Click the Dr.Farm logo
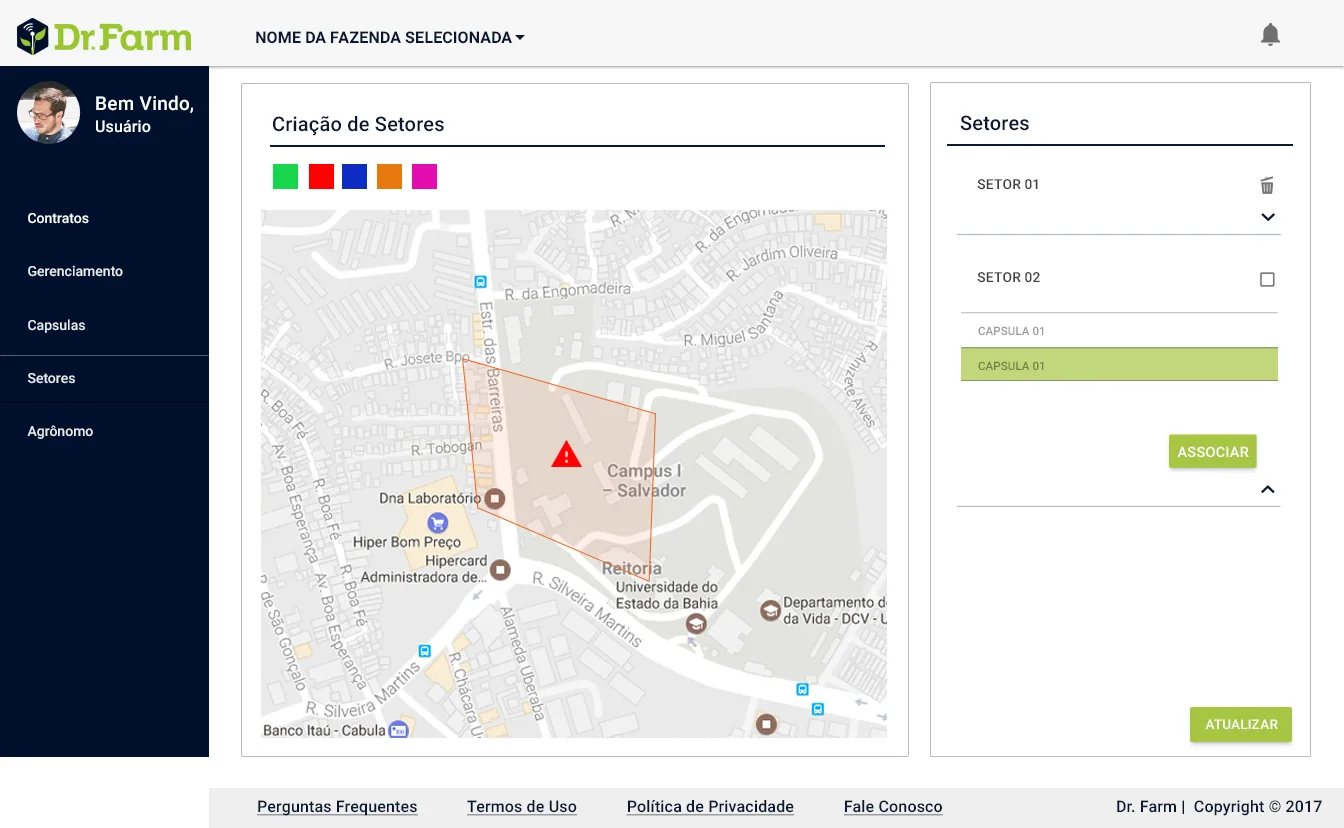This screenshot has width=1344, height=828. [x=104, y=37]
